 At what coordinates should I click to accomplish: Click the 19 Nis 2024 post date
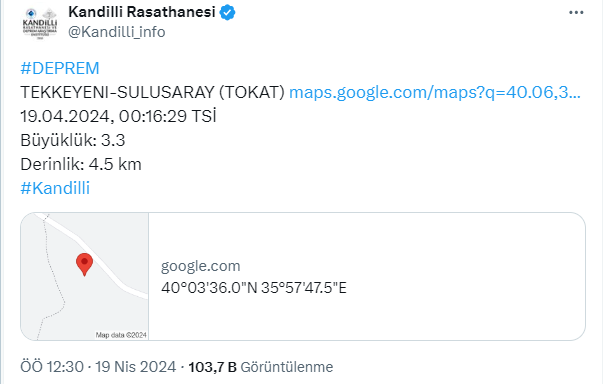(135, 367)
